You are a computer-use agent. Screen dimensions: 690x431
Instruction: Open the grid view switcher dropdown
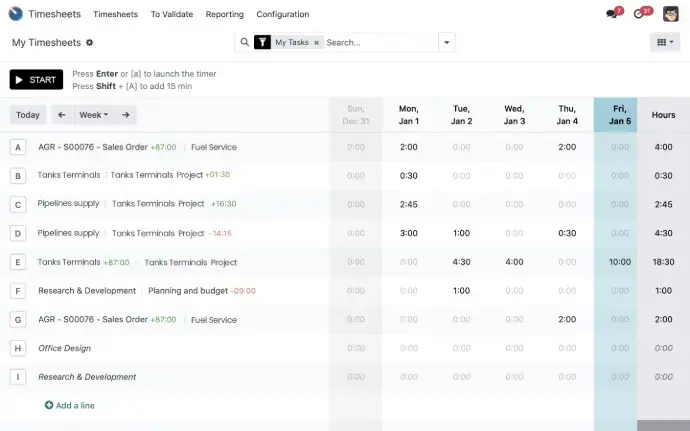coord(664,43)
